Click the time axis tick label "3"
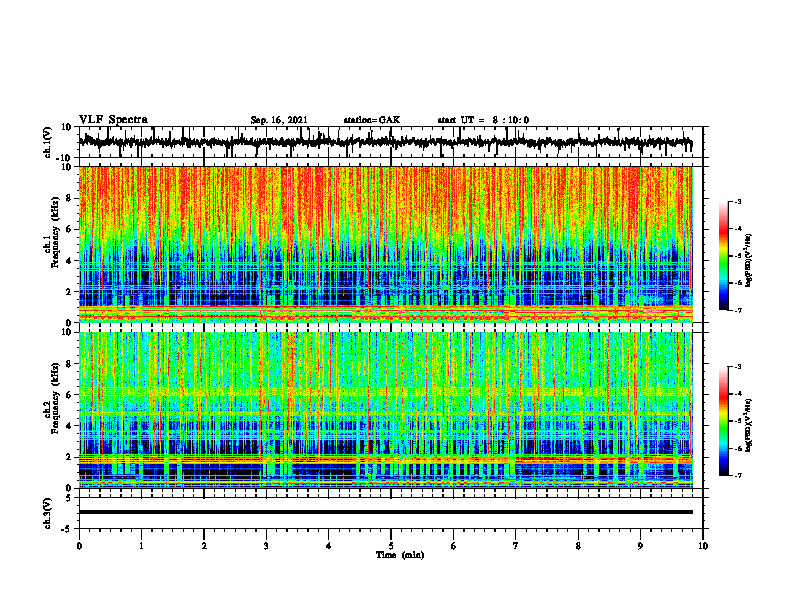Screen dimensions: 792x612 coord(266,546)
